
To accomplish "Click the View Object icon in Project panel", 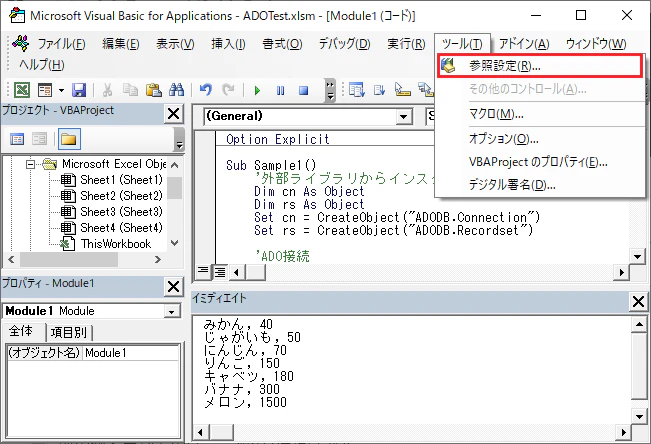I will 40,139.
